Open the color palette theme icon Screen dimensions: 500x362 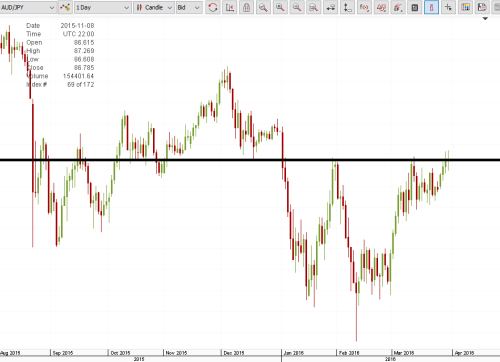(465, 7)
